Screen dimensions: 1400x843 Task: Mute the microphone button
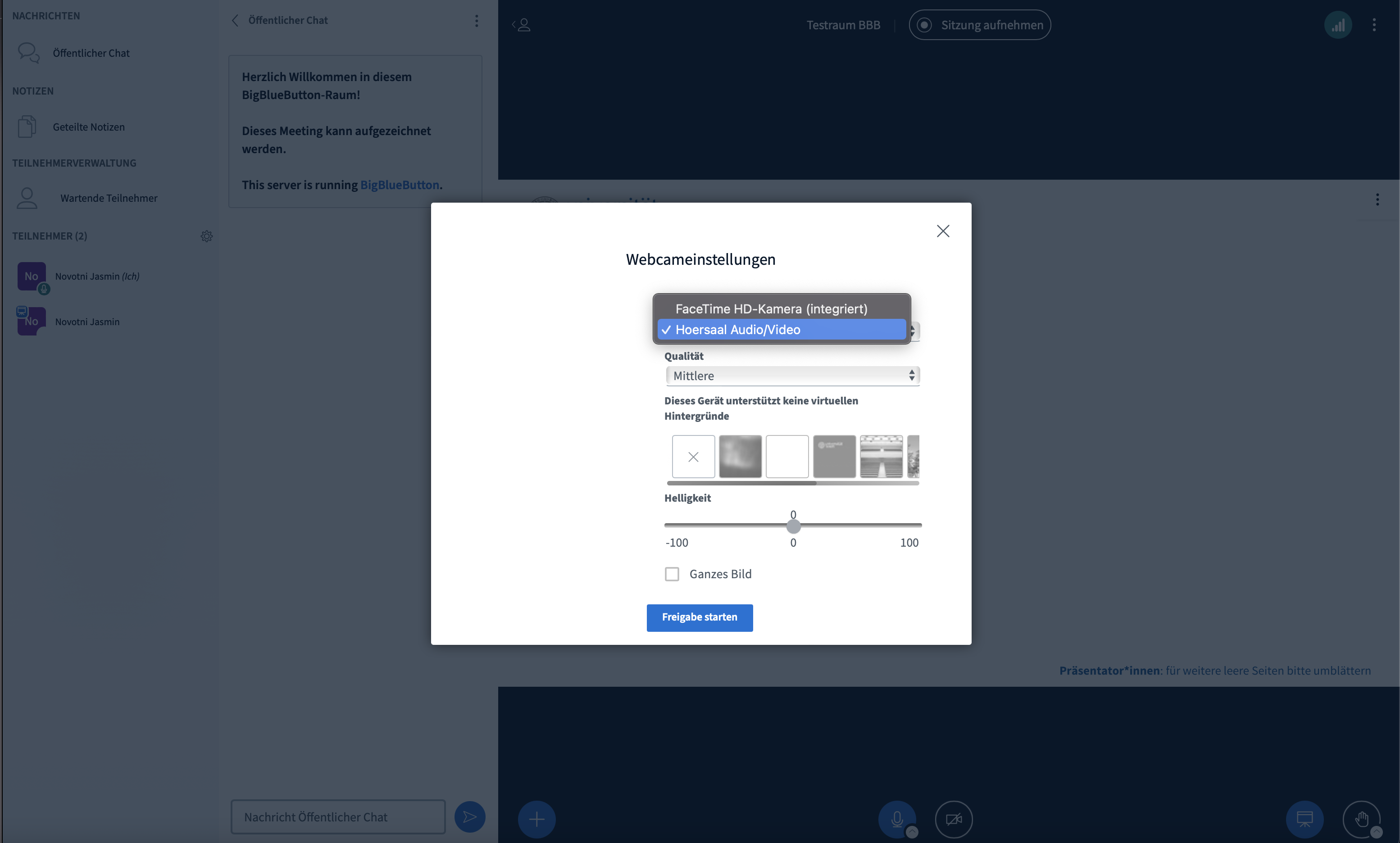tap(896, 819)
